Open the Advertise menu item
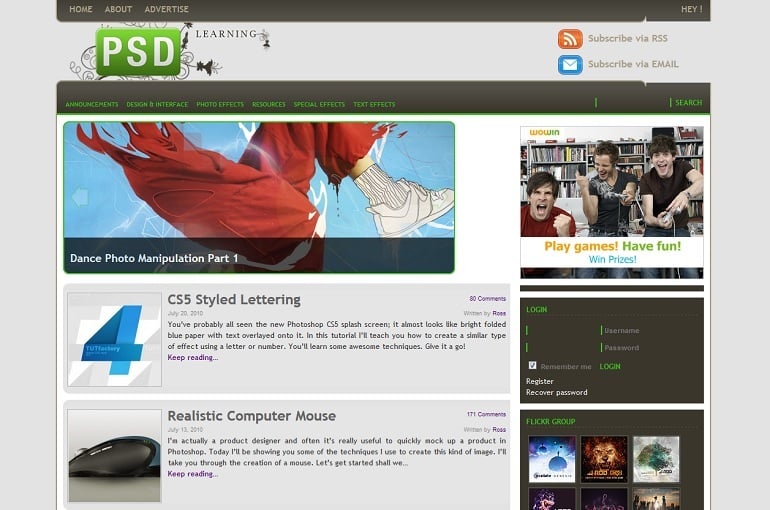 click(166, 9)
